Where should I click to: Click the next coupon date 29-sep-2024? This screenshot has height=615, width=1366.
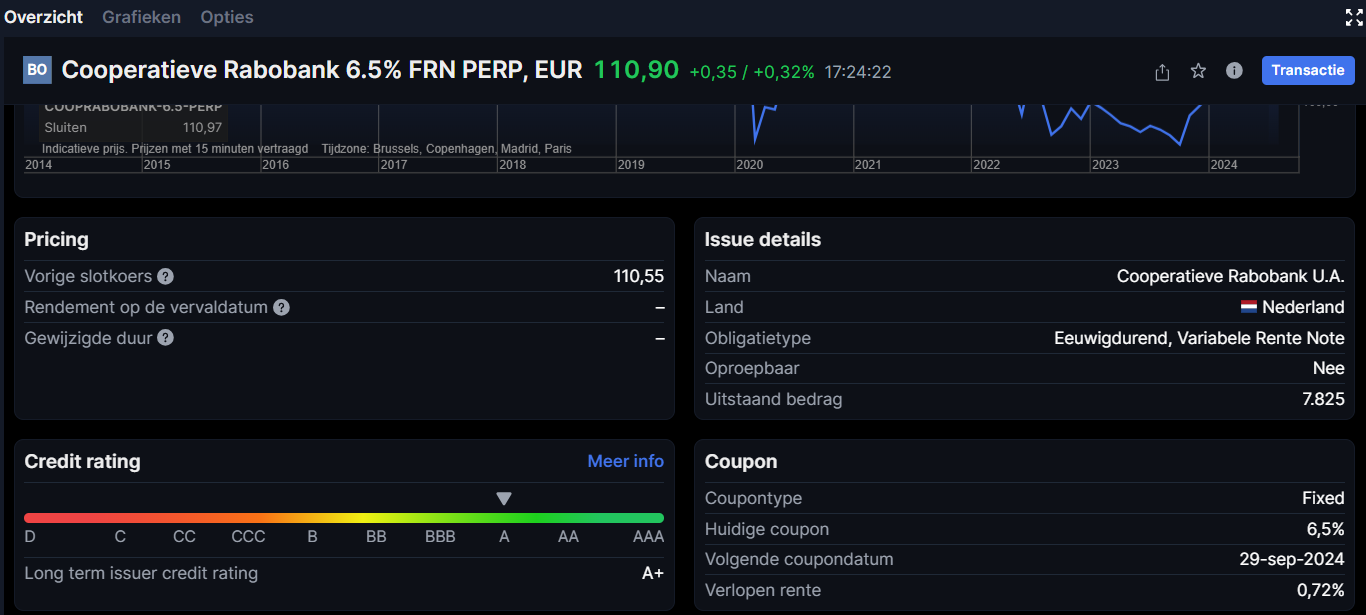[1292, 559]
